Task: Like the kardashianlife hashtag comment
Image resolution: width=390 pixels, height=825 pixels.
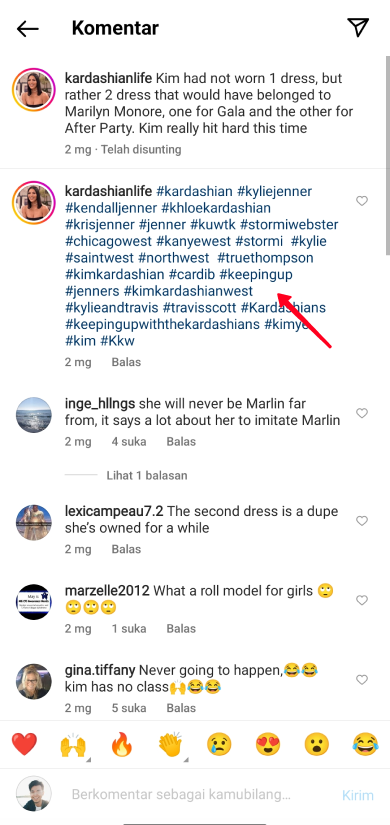Action: [x=362, y=201]
